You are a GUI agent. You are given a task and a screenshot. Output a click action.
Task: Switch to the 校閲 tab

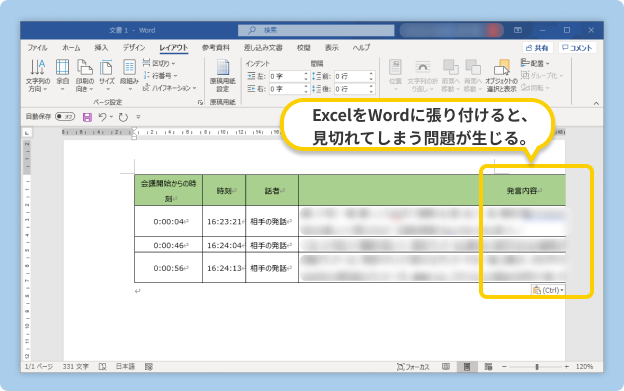[x=304, y=48]
